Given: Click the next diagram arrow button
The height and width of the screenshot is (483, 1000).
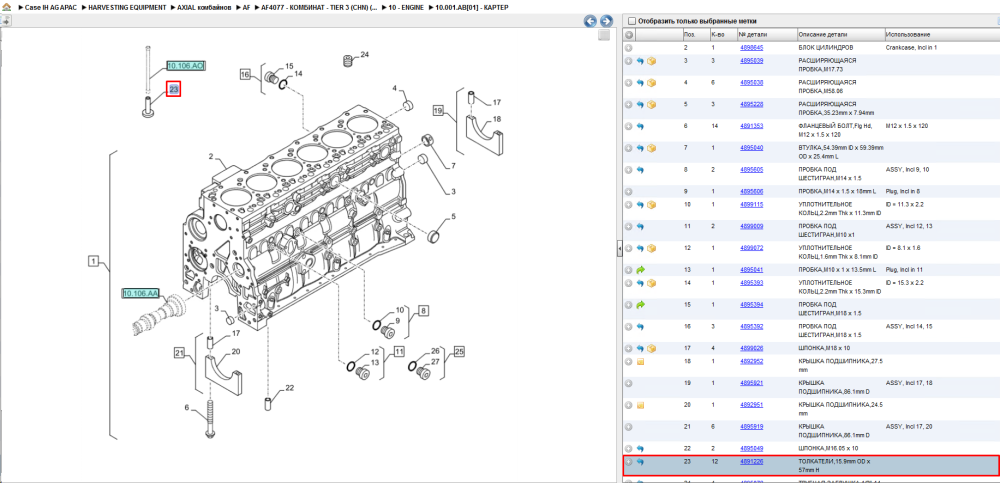Looking at the screenshot, I should point(606,21).
